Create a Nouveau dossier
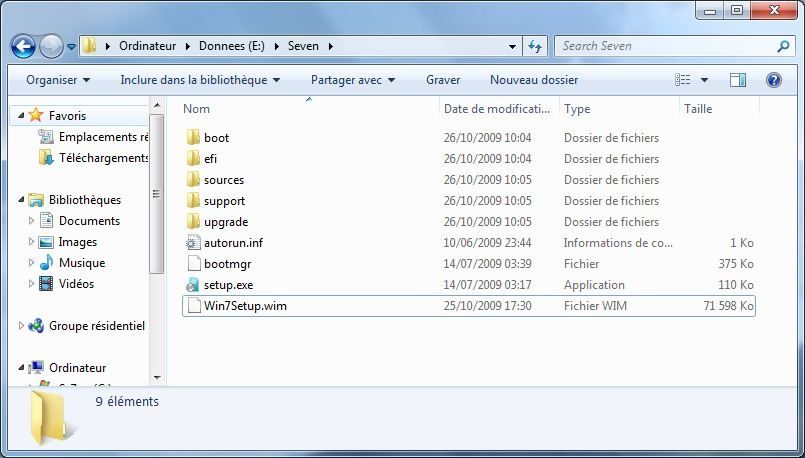The width and height of the screenshot is (805, 458). pos(534,80)
